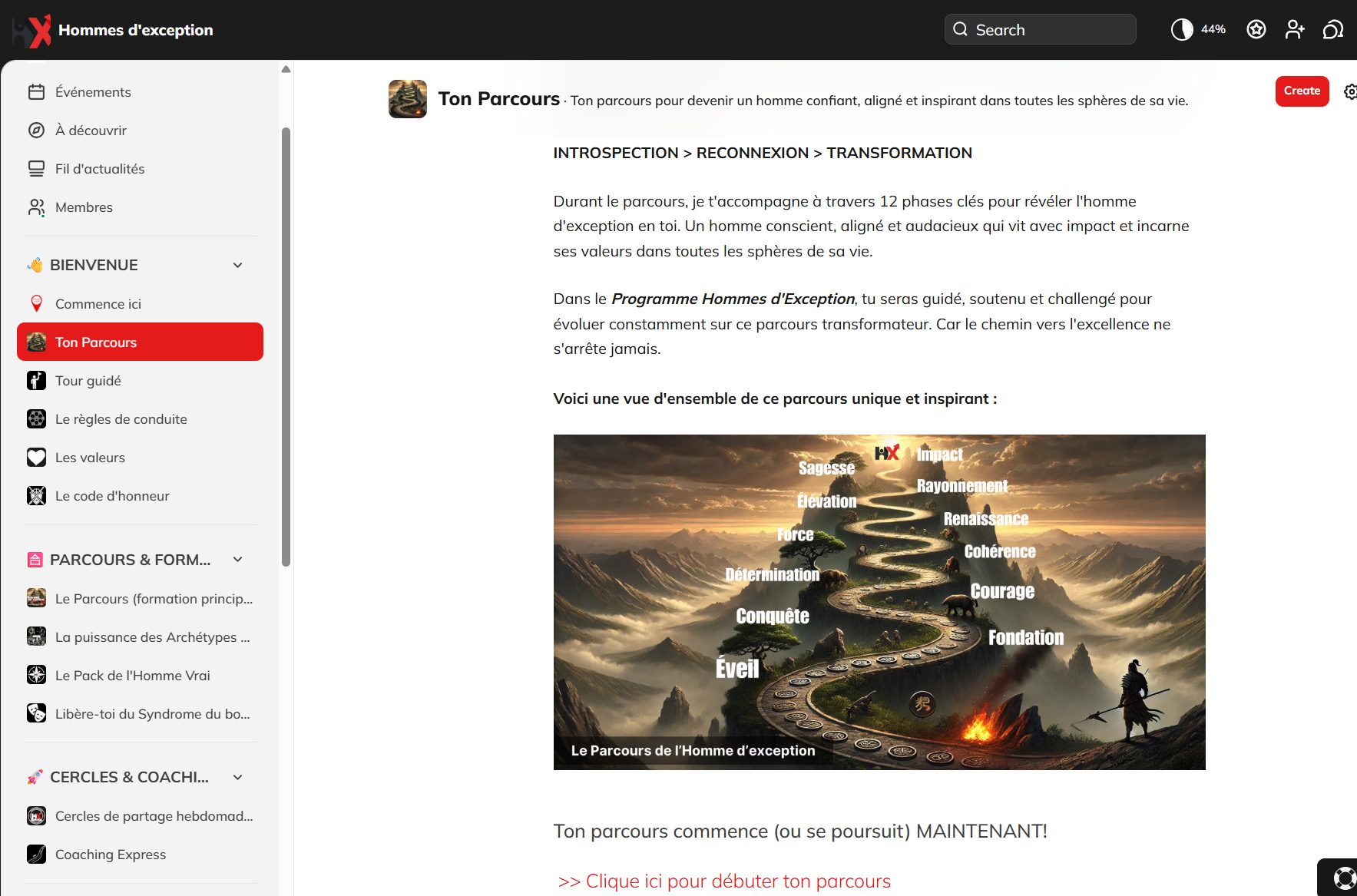Open the Parcours de l'Homme d'exception image
This screenshot has height=896, width=1357.
click(879, 602)
